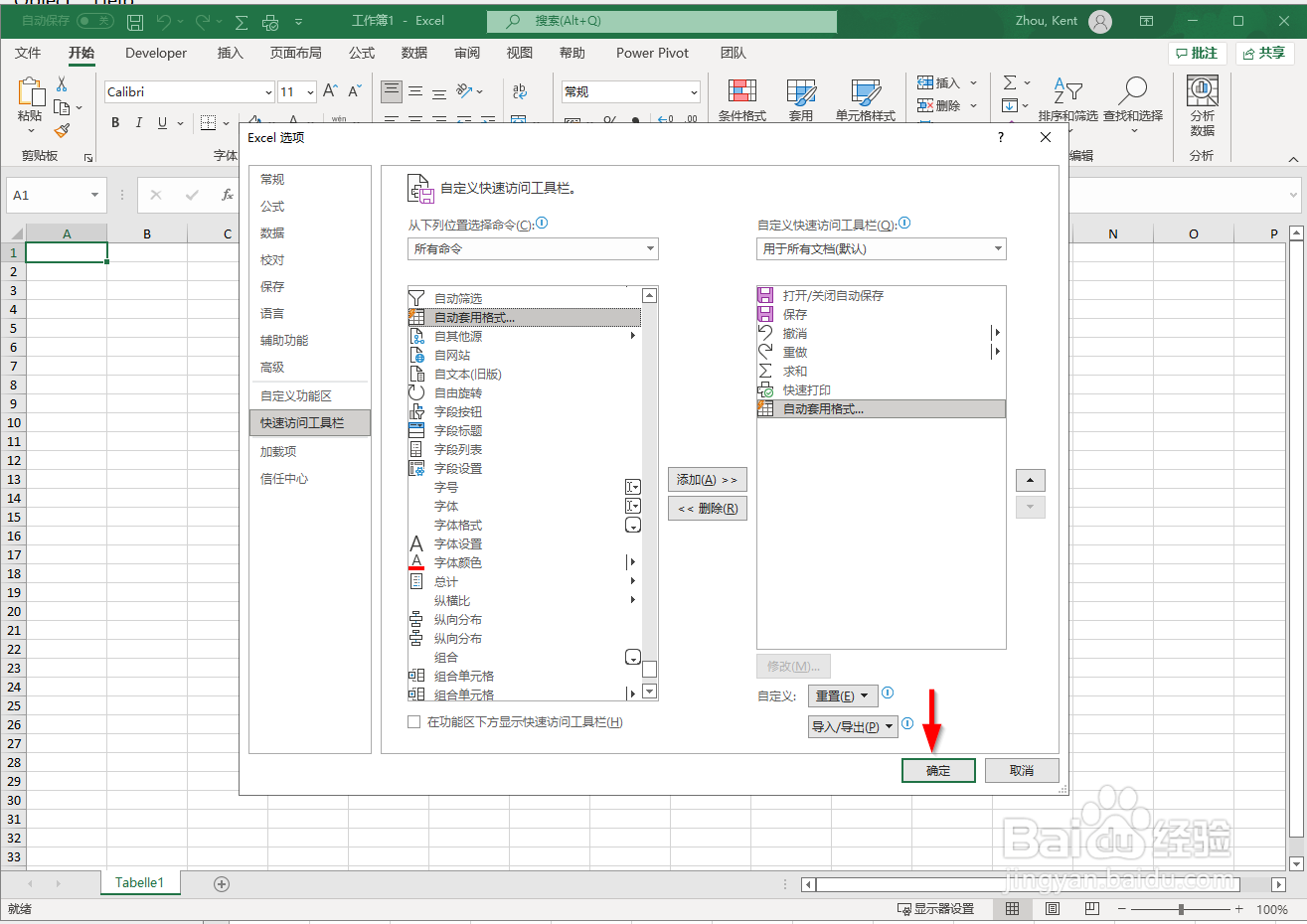The height and width of the screenshot is (924, 1307).
Task: Open the 文件 tab
Action: (28, 53)
